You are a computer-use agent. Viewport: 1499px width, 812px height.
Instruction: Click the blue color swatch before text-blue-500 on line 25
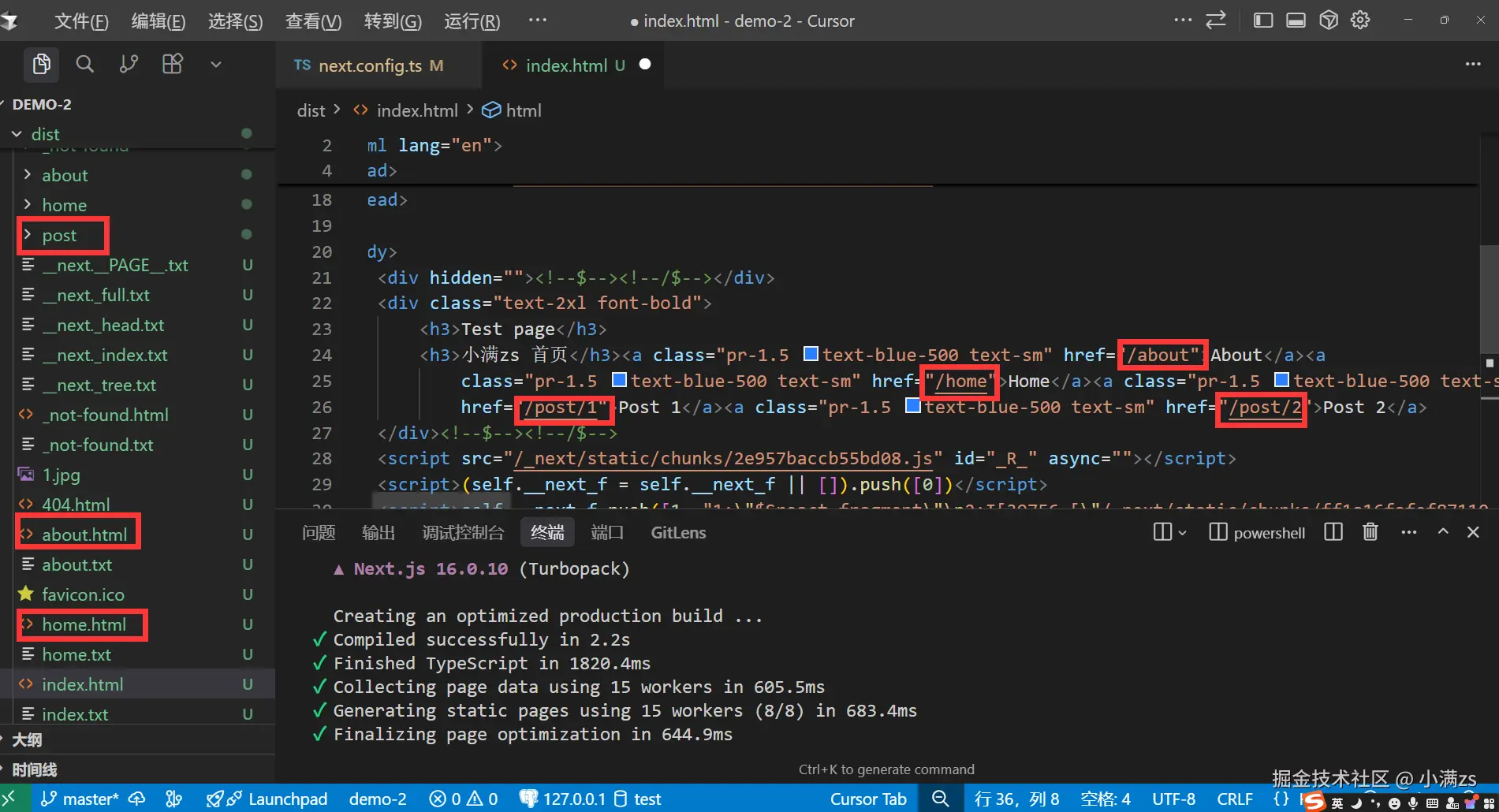pyautogui.click(x=620, y=380)
